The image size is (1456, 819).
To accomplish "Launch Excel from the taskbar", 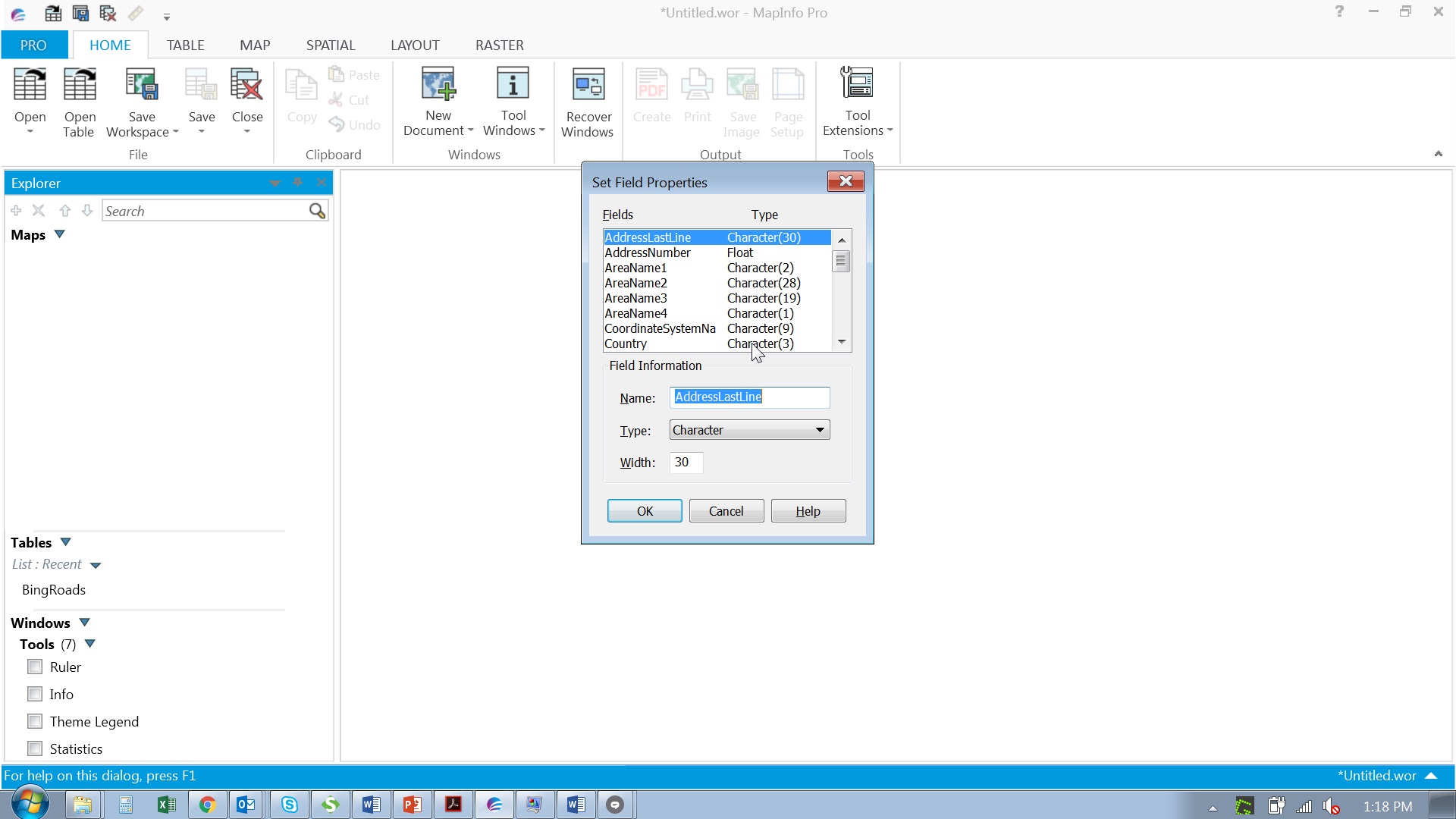I will tap(166, 805).
